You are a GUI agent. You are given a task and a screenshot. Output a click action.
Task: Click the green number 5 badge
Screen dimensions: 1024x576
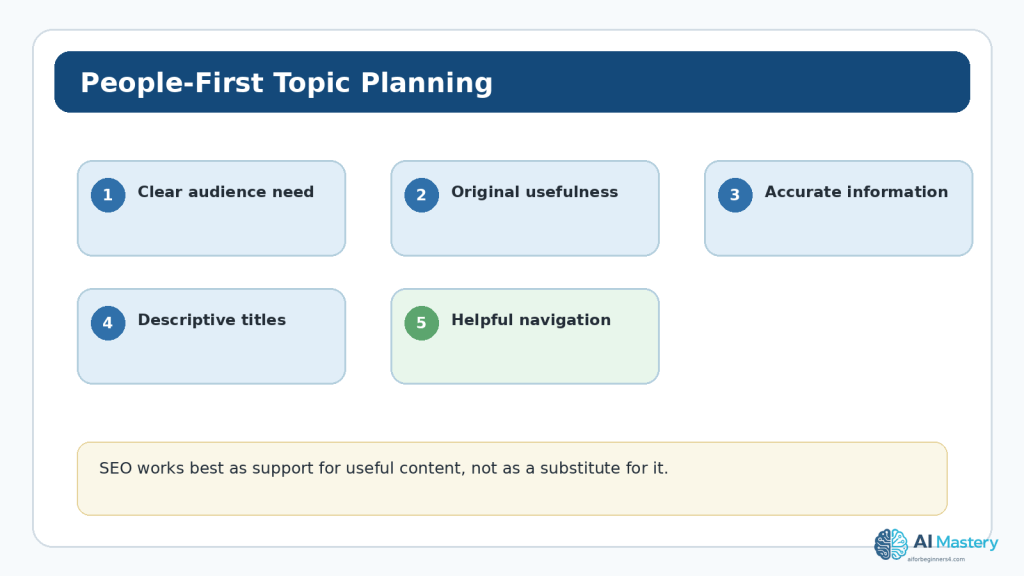tap(421, 323)
